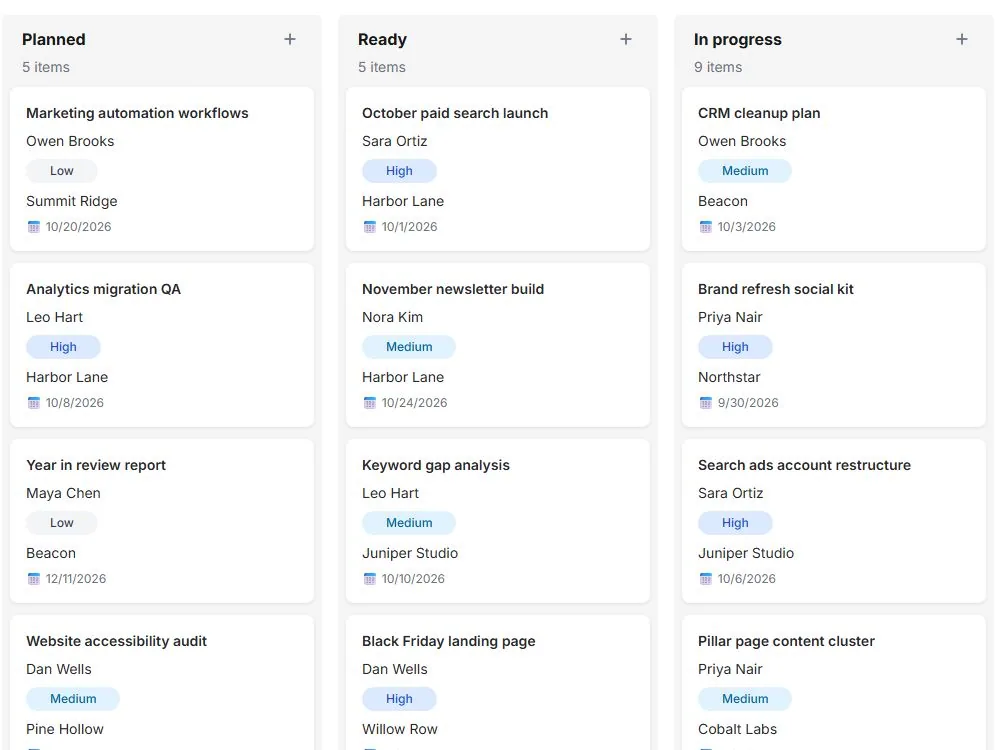Click 9 items count under In progress
This screenshot has width=1000, height=750.
pos(718,67)
